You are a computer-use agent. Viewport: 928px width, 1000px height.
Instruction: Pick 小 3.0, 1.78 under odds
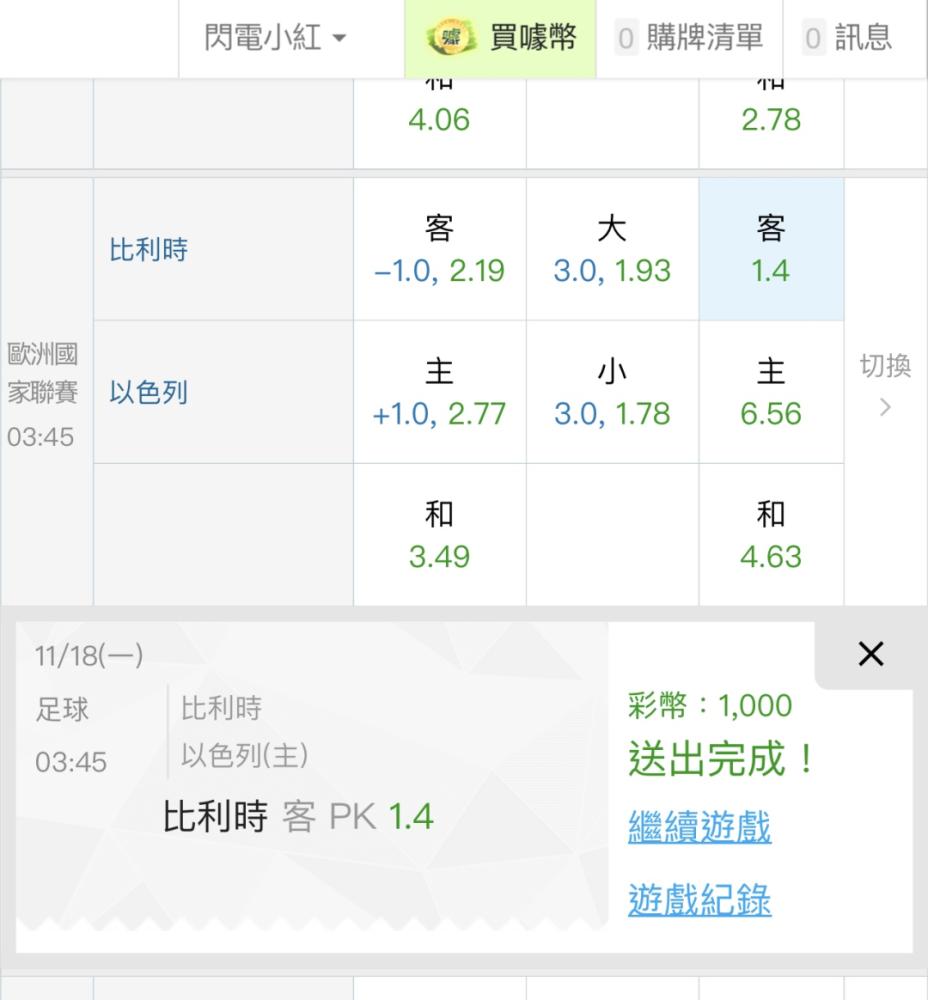coord(612,392)
